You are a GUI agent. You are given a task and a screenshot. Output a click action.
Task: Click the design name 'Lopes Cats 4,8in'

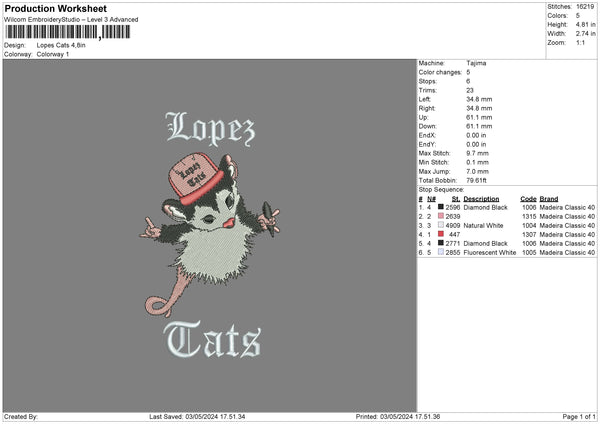coord(61,45)
